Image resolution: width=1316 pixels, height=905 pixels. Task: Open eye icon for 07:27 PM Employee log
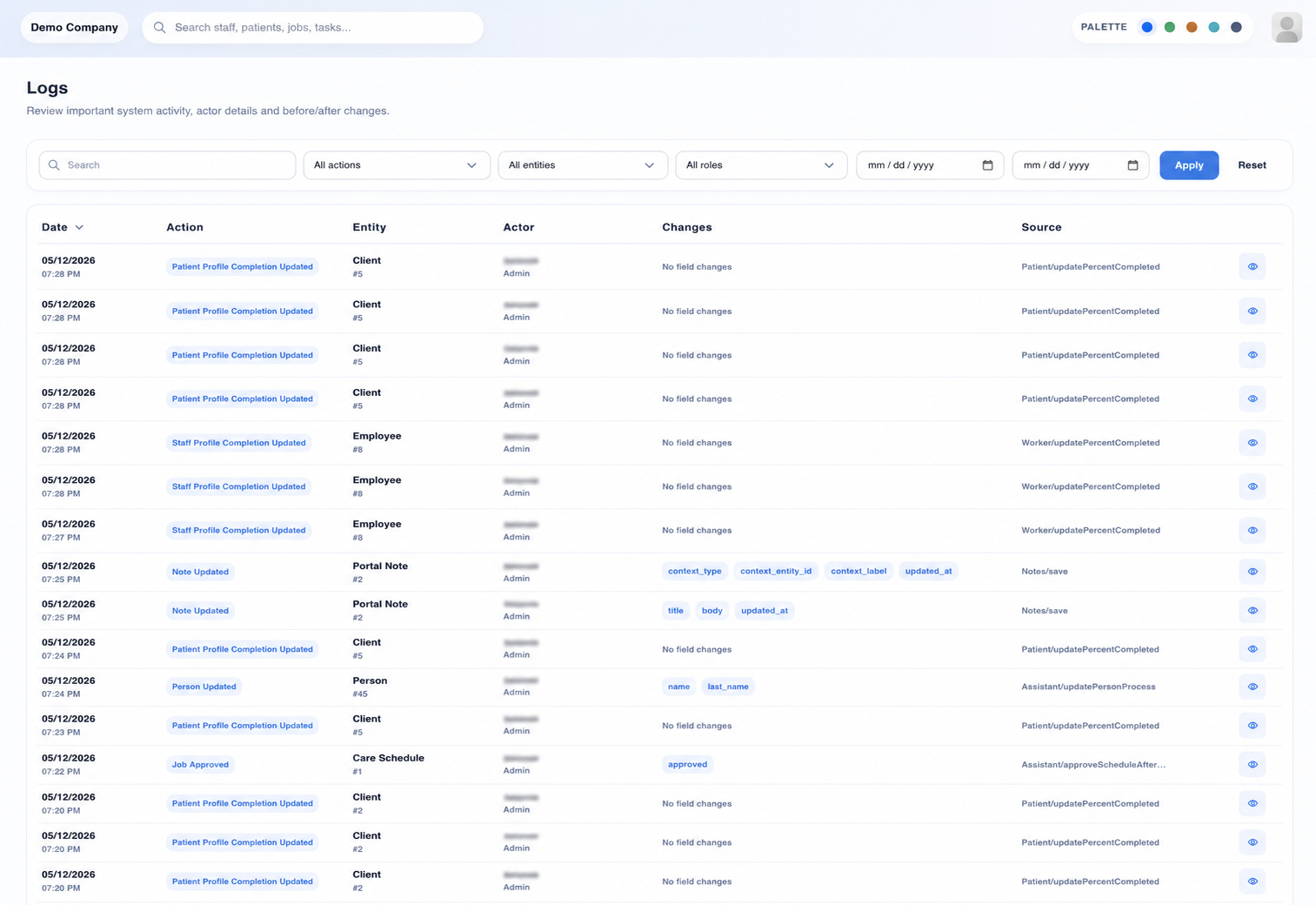[x=1253, y=530]
